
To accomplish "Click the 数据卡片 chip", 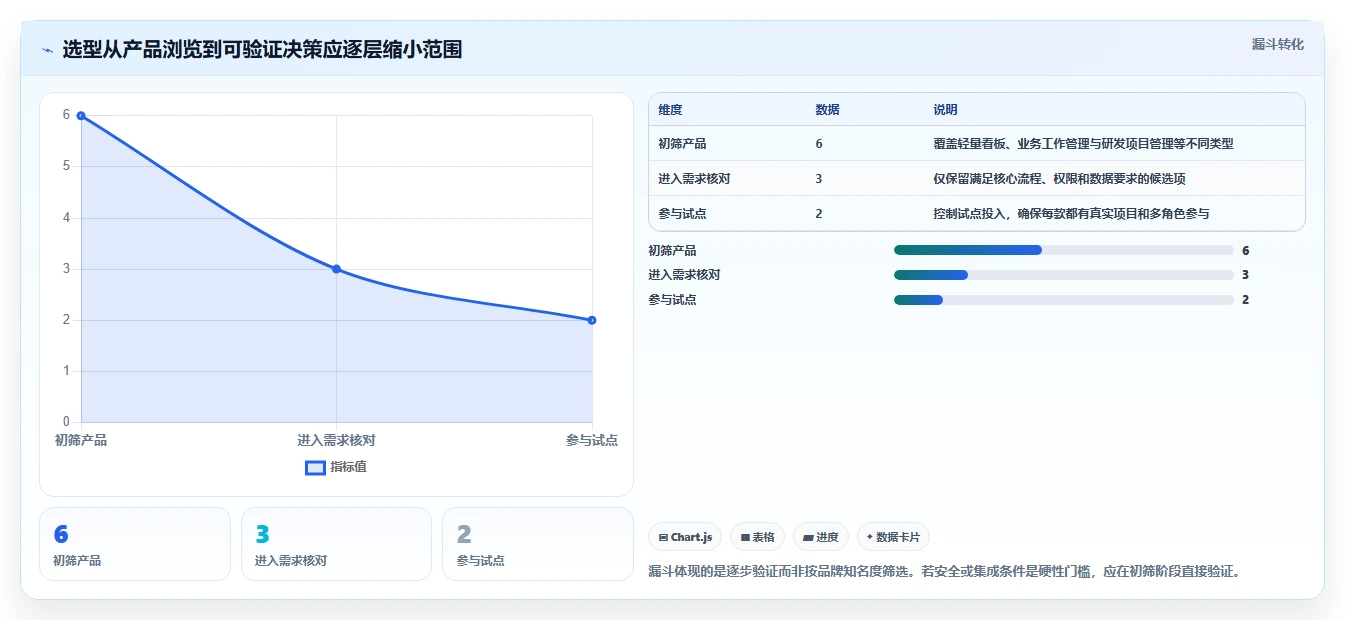I will point(893,537).
